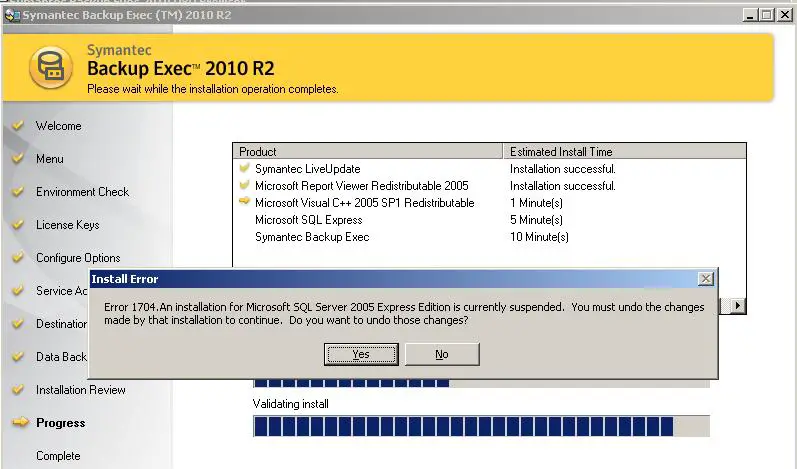Select the Symantec LiveUpdate row
The width and height of the screenshot is (797, 469).
(x=489, y=169)
